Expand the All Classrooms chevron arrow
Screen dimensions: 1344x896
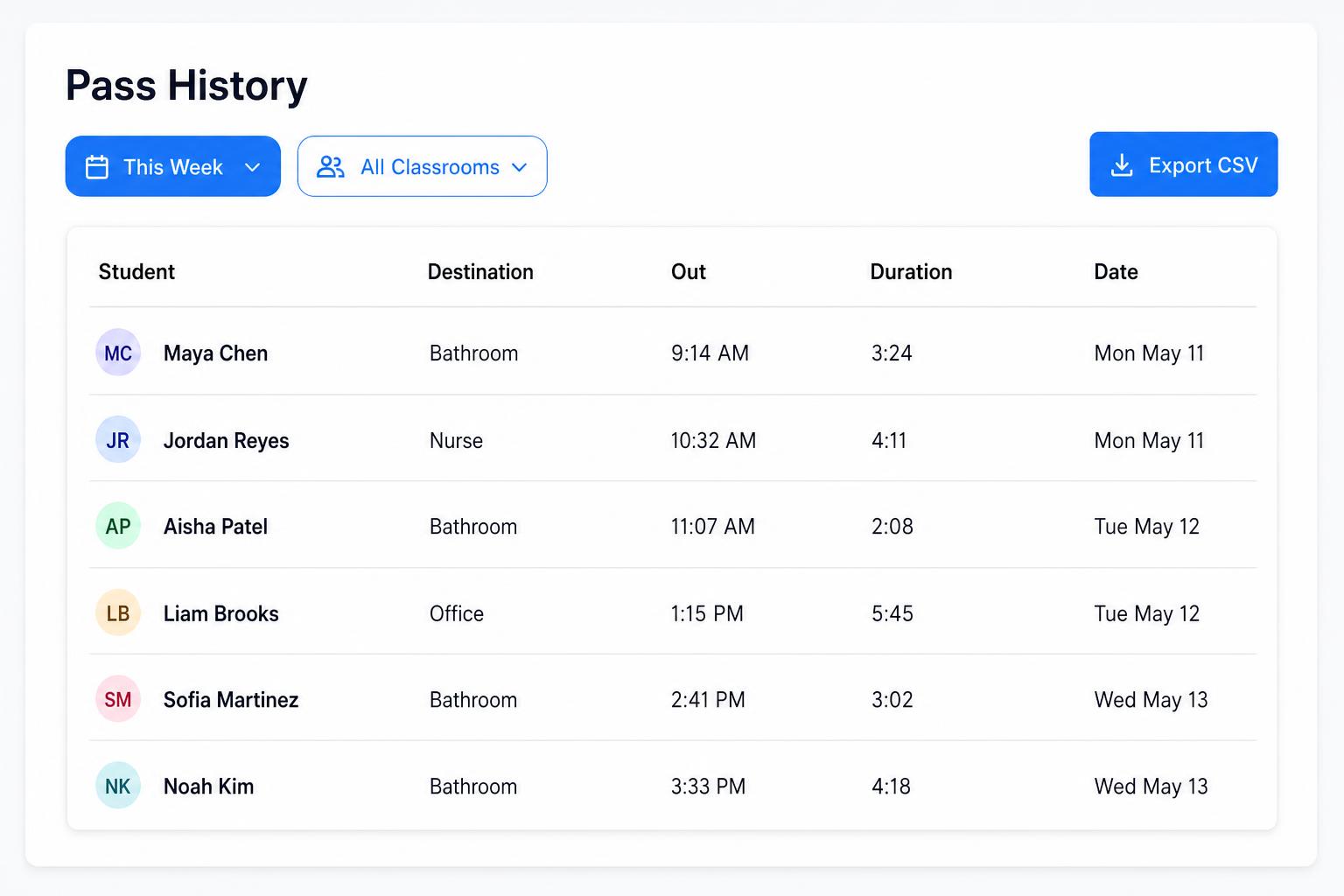coord(519,167)
